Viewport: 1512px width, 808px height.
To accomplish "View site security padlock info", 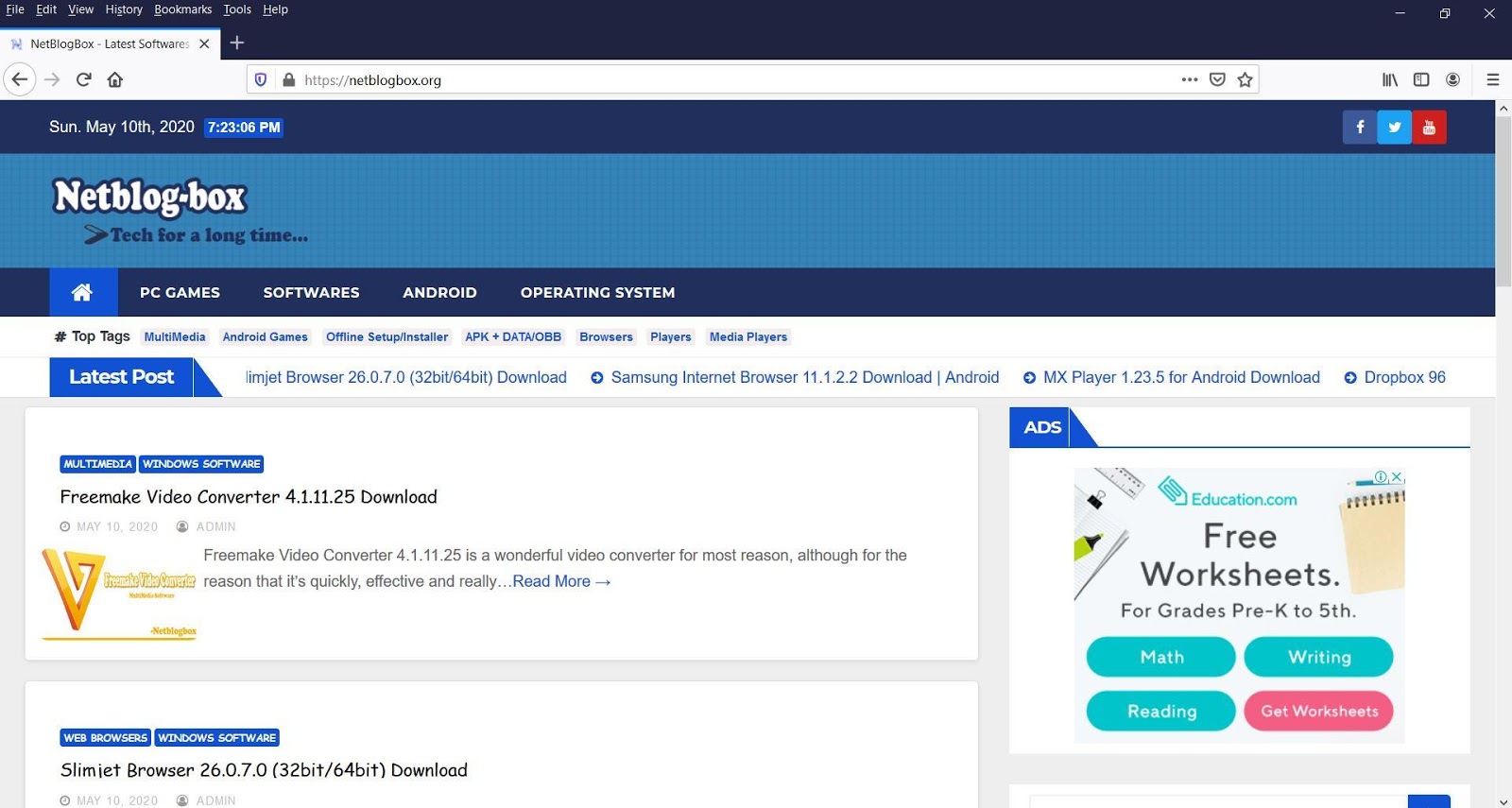I will click(289, 79).
